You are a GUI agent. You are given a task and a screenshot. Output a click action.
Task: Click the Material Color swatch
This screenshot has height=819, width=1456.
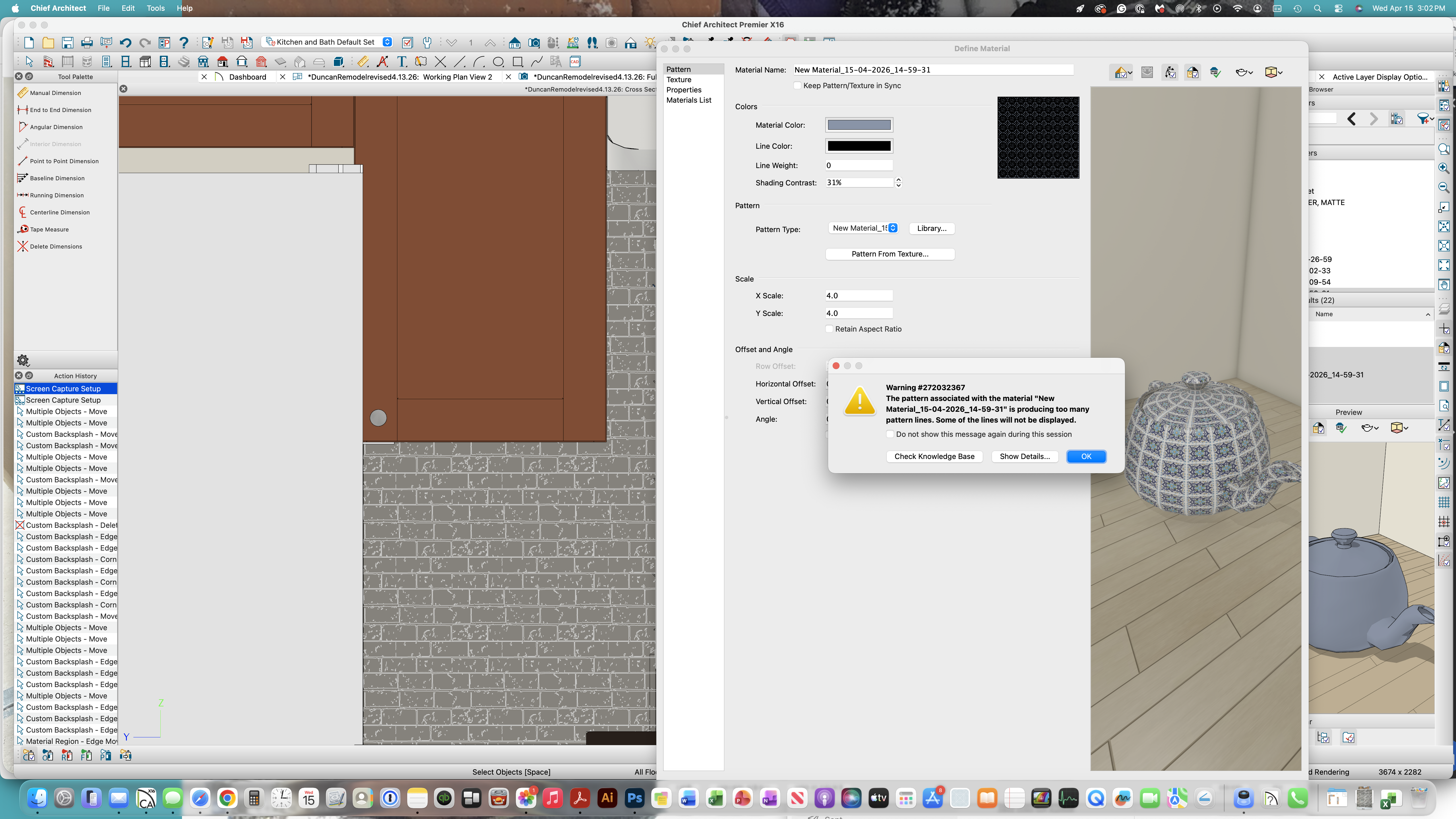(859, 125)
